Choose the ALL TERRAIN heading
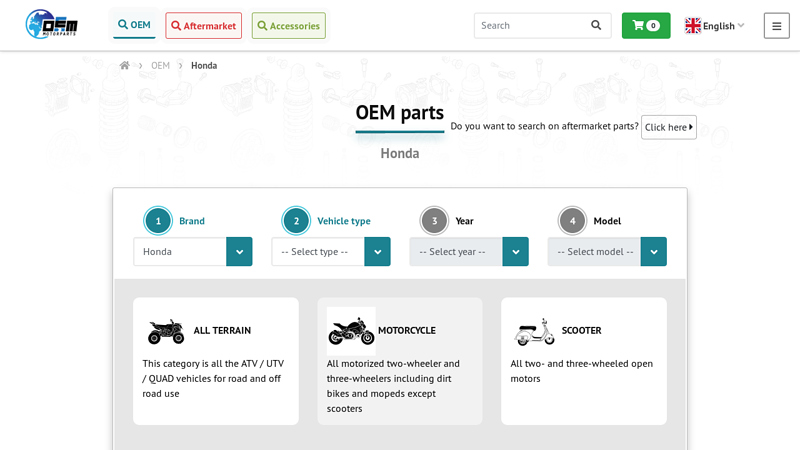 222,331
